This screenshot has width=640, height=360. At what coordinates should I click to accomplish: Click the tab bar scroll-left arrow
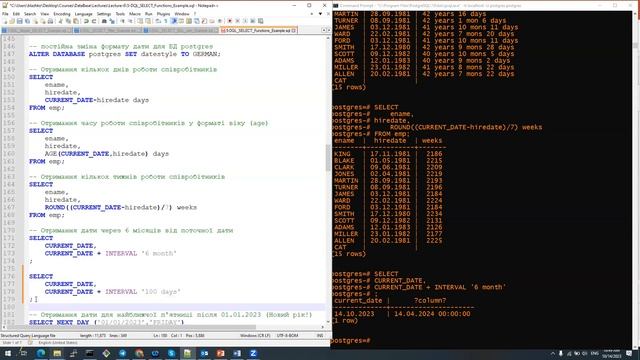[x=323, y=30]
